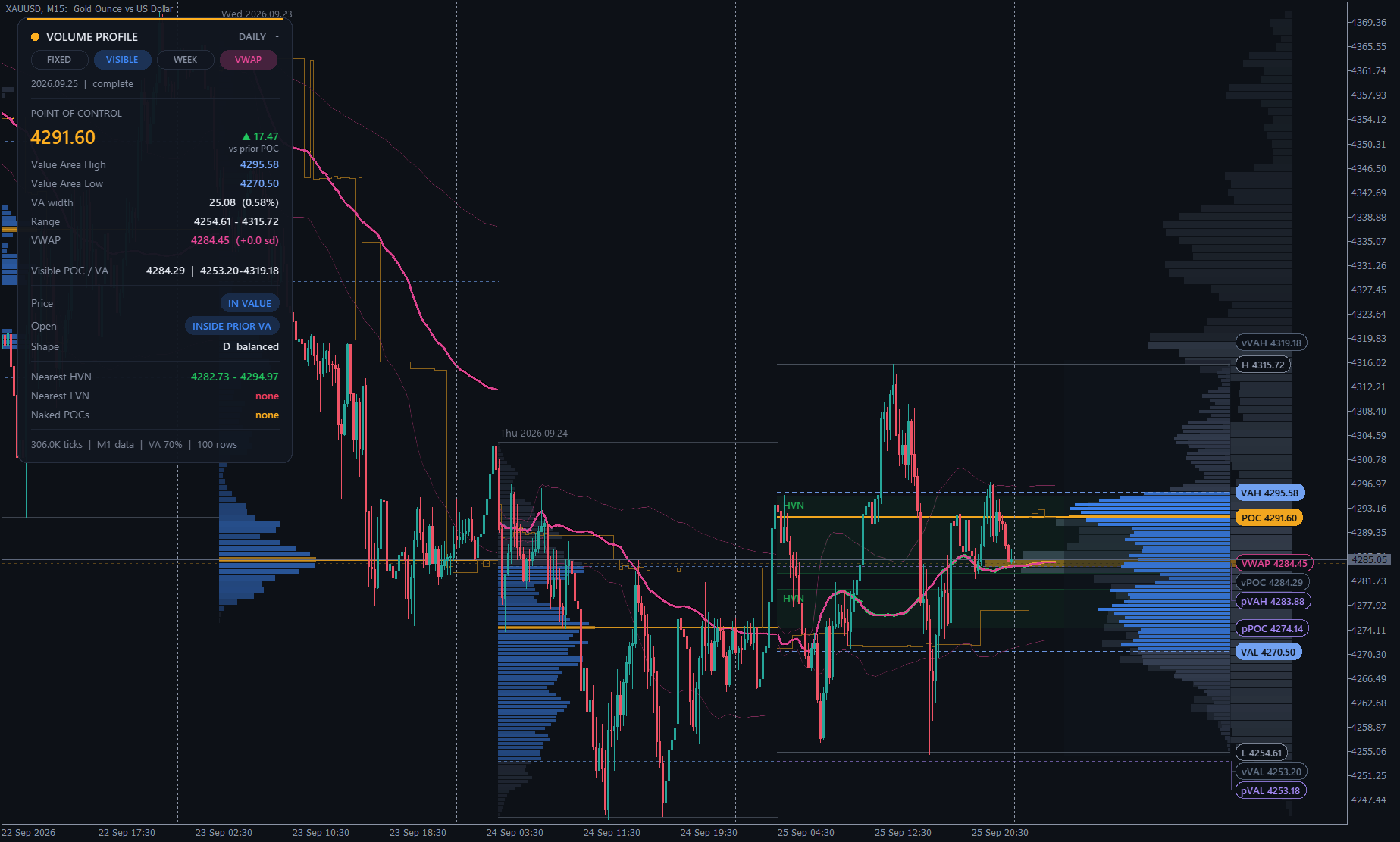Click the current price 4285.05 axis tag
Screen dimensions: 1400x842
pos(1368,560)
